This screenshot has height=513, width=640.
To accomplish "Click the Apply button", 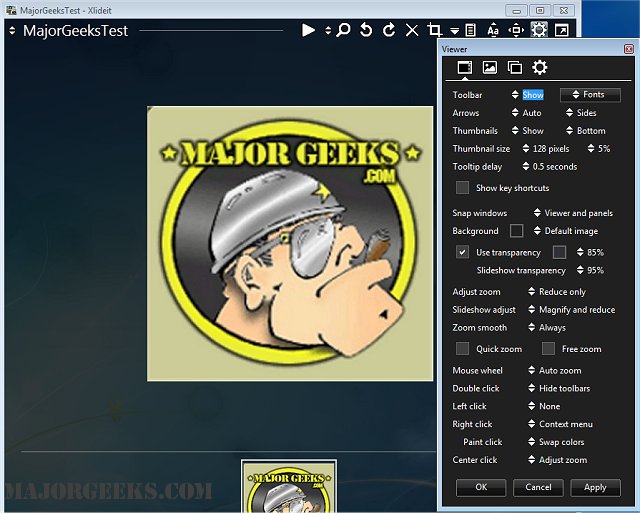I will 595,487.
